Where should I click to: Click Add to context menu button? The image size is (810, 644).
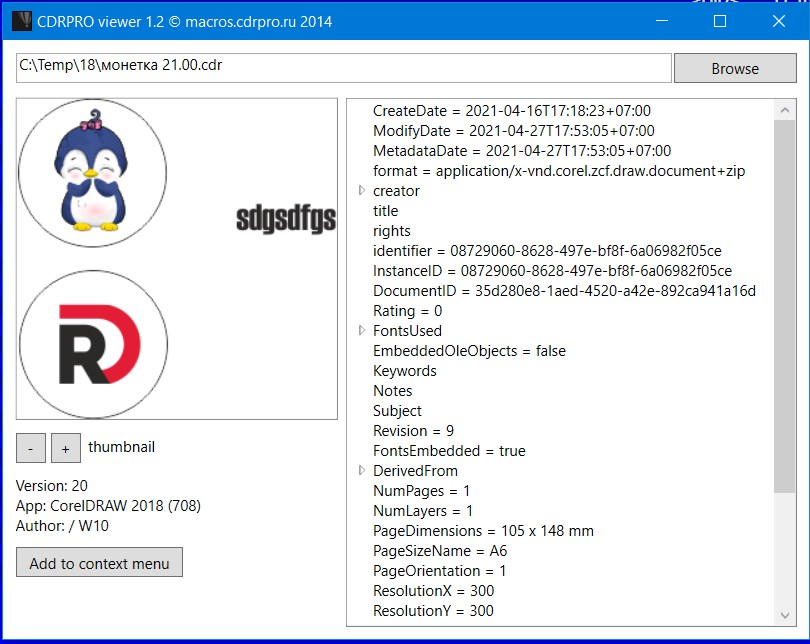point(99,562)
